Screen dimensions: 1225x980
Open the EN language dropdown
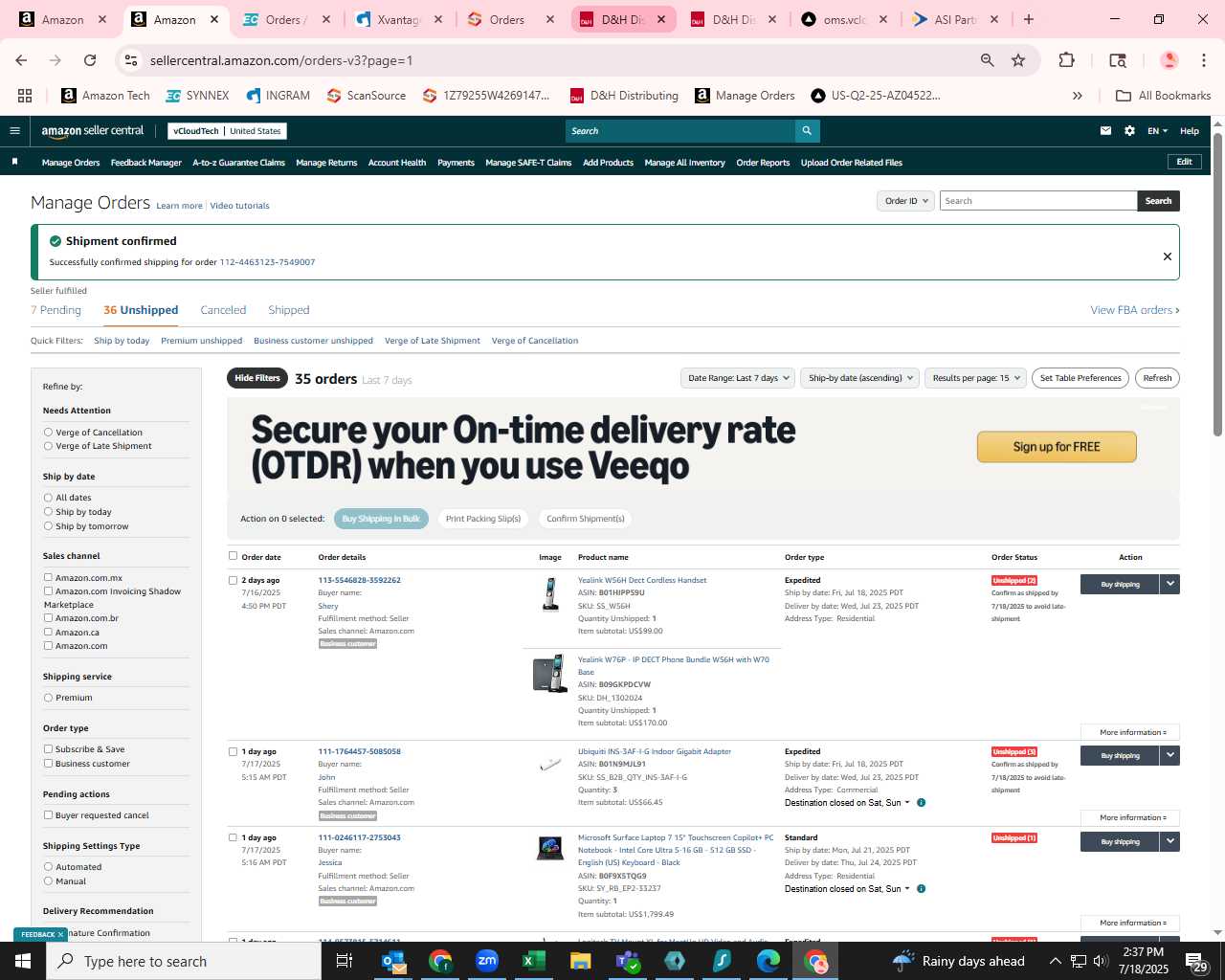(x=1157, y=131)
